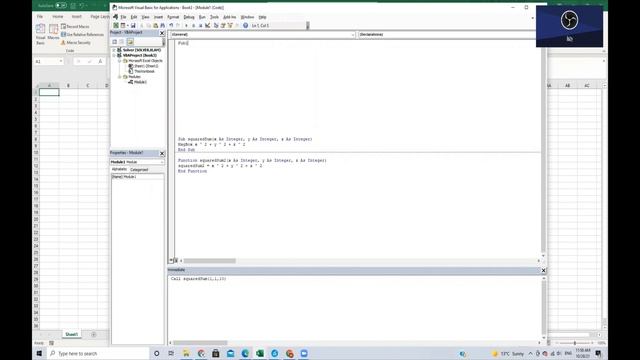Screen dimensions: 640x360
Task: Open the Add-Ins menu
Action: click(x=229, y=17)
